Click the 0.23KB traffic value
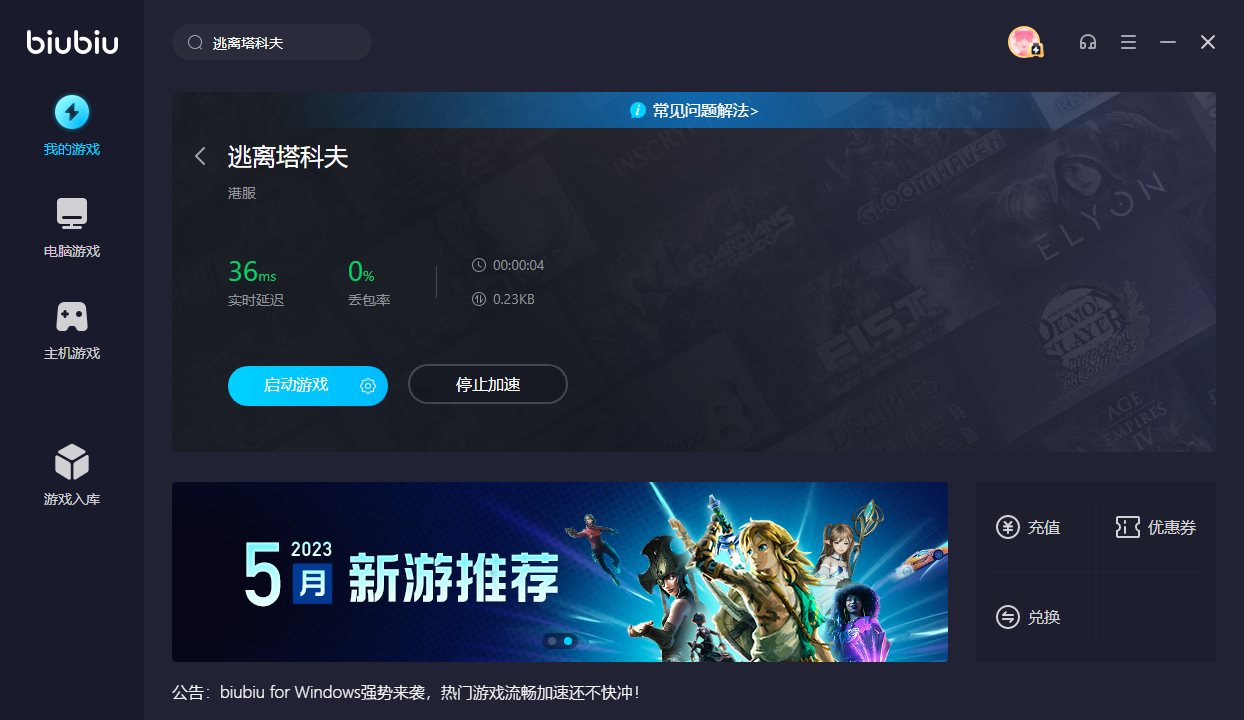This screenshot has height=720, width=1244. tap(514, 299)
